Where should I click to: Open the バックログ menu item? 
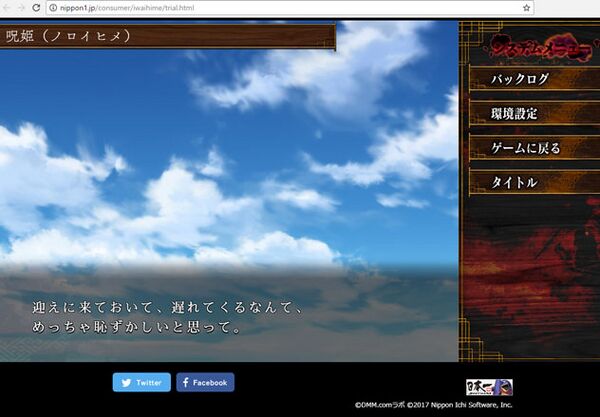[535, 79]
